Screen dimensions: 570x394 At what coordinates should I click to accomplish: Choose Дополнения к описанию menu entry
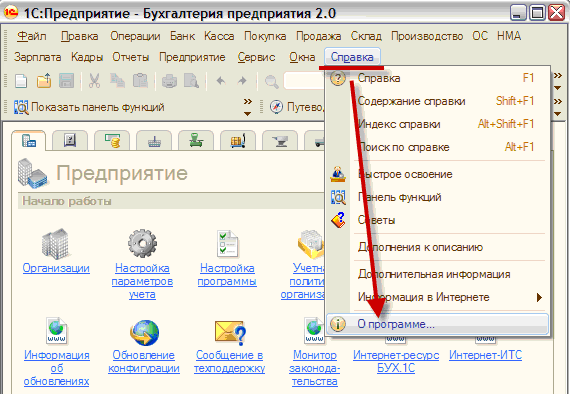coord(437,247)
